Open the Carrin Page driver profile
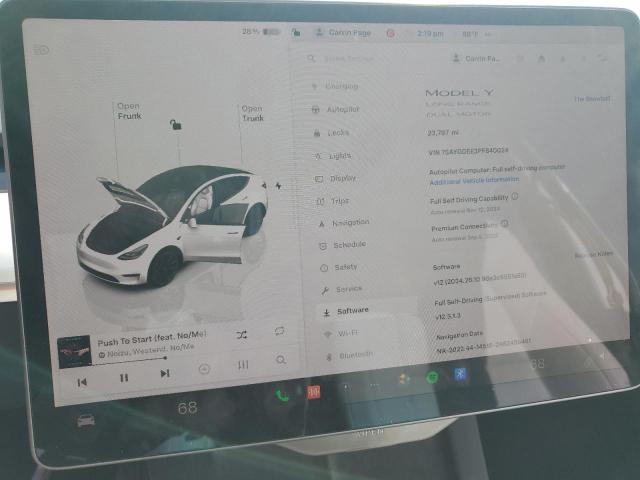The image size is (640, 480). pos(343,33)
